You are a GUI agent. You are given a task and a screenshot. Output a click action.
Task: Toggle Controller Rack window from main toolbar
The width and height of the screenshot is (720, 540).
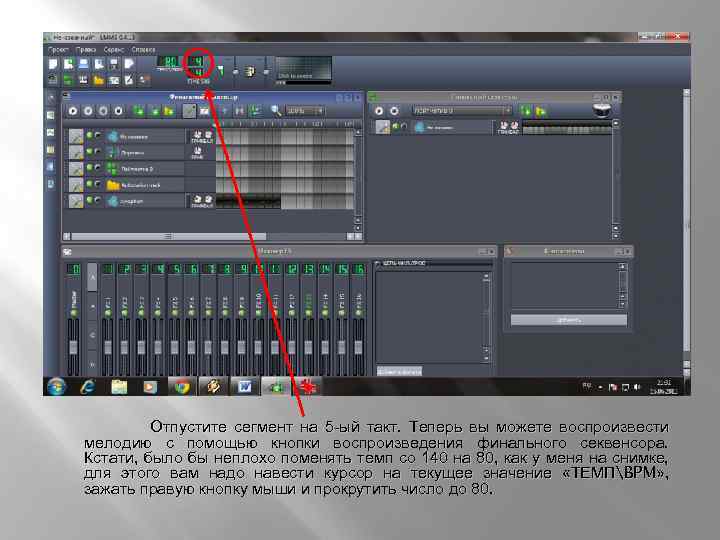pyautogui.click(x=144, y=80)
